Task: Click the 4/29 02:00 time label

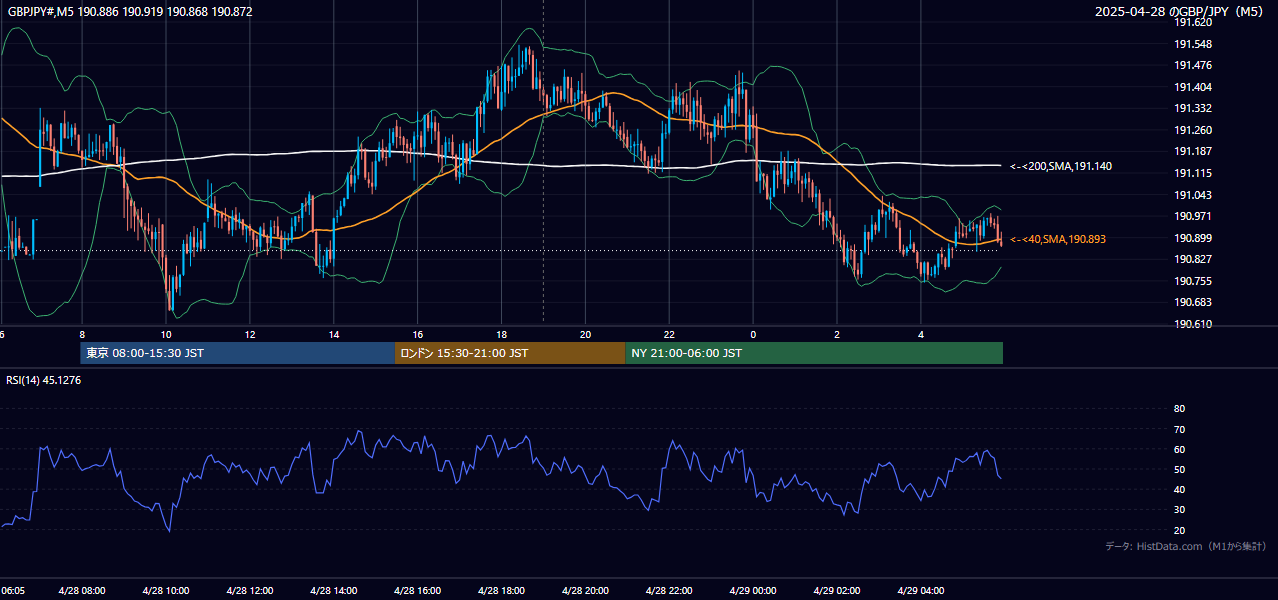Action: coord(837,591)
